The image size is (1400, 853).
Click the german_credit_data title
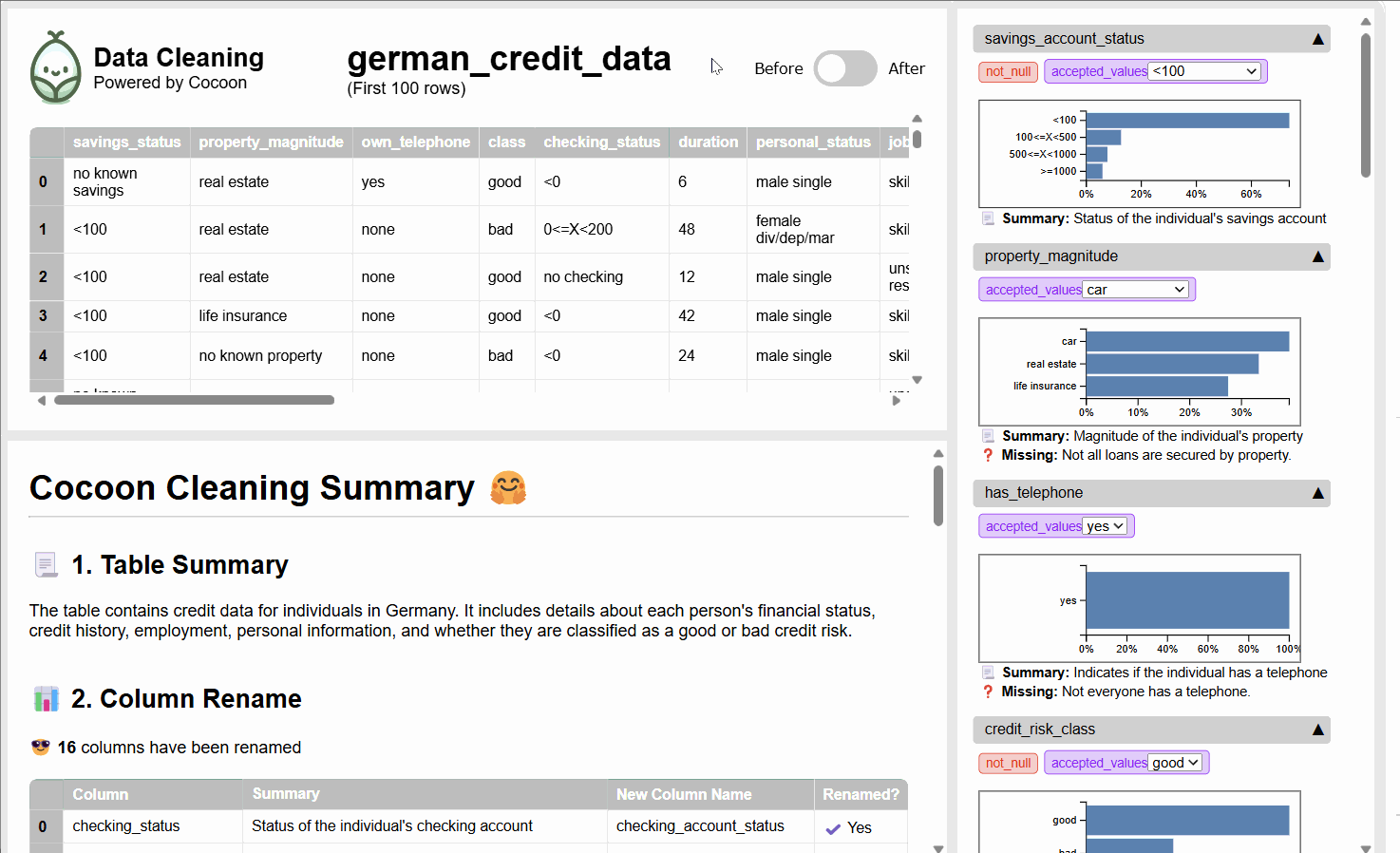[509, 59]
